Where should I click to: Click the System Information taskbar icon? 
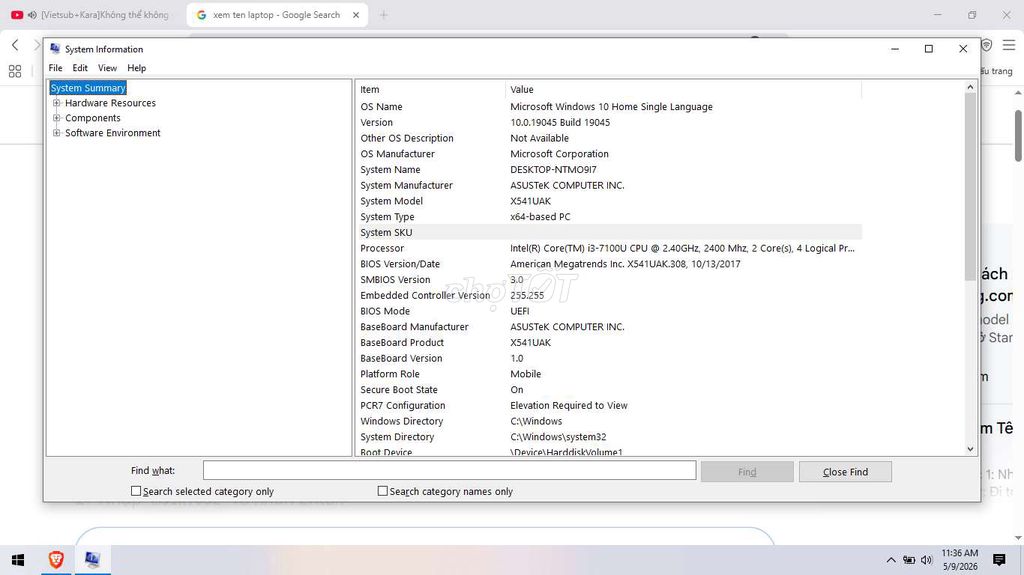92,559
